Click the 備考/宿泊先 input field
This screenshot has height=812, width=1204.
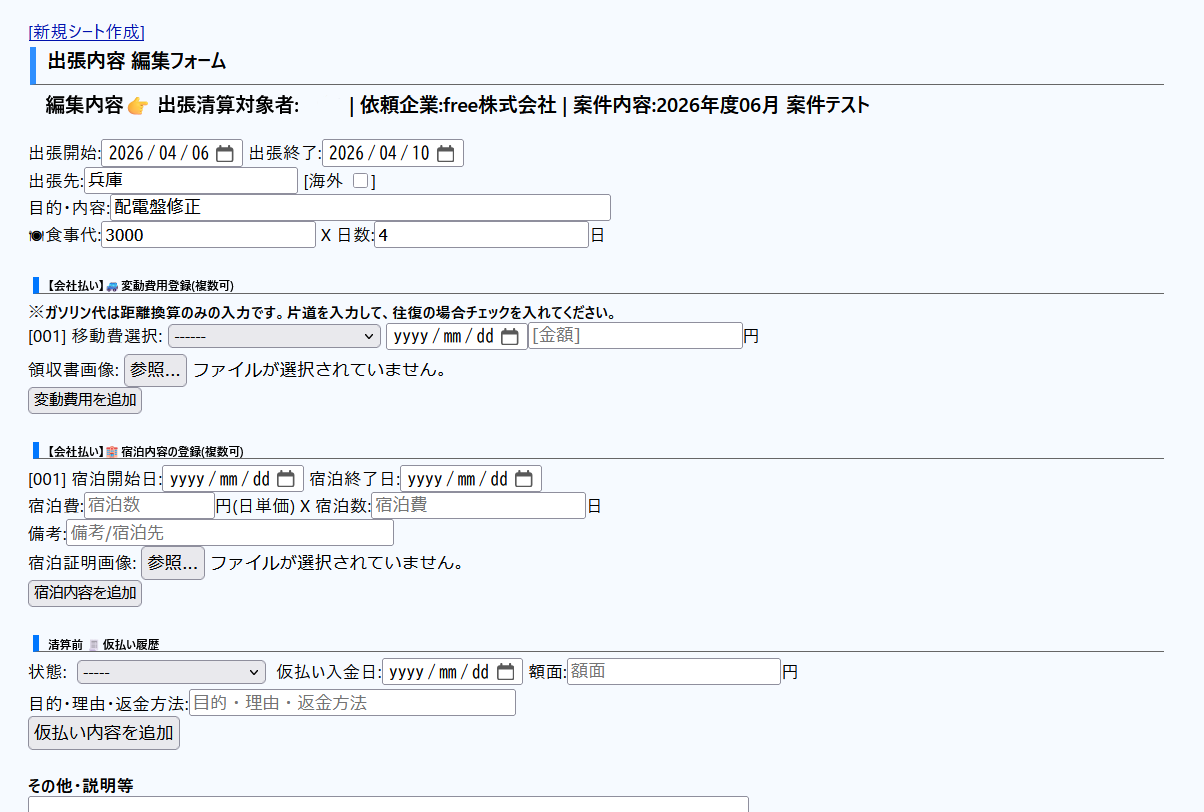click(x=230, y=533)
